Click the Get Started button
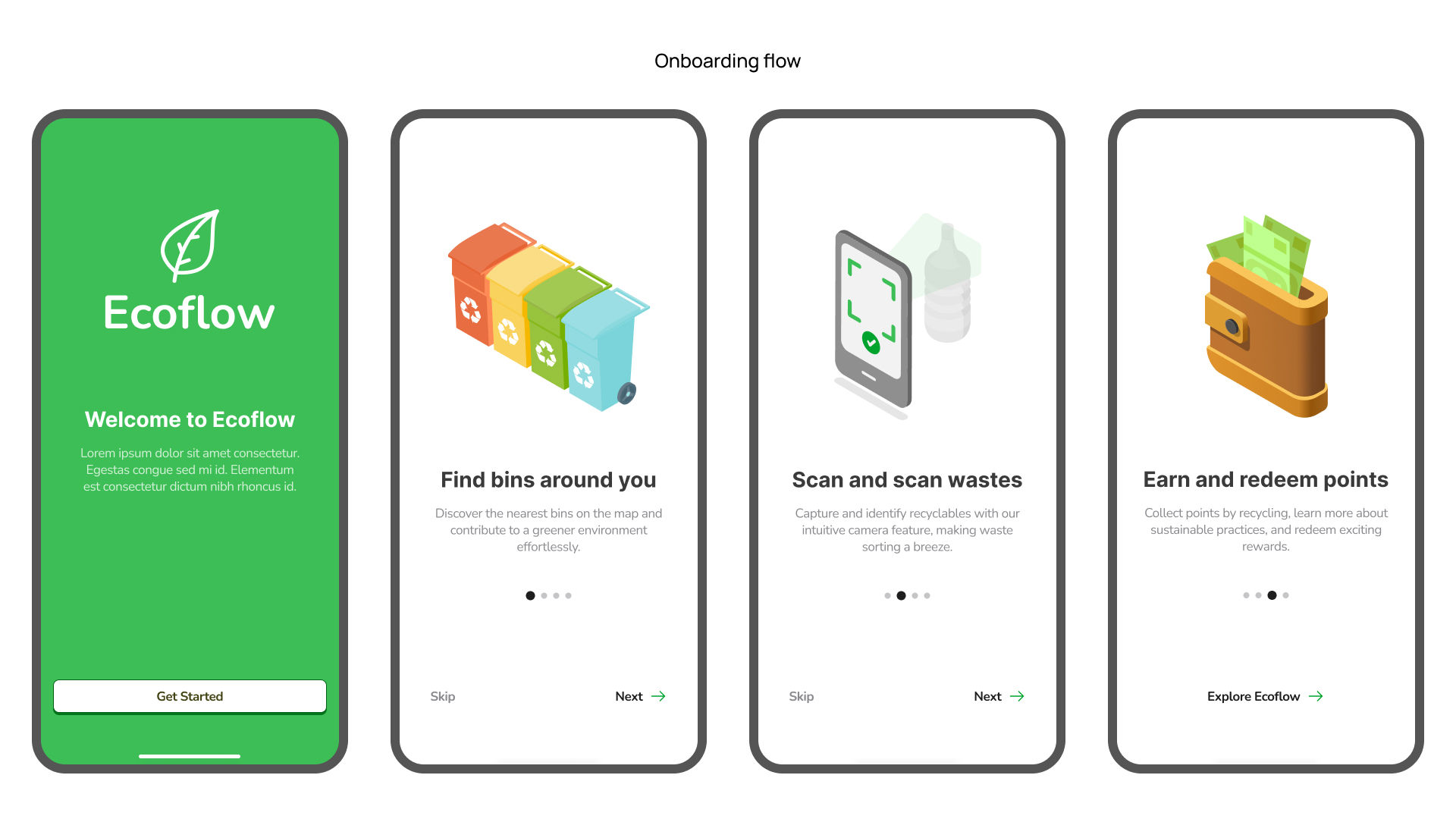 [x=190, y=696]
